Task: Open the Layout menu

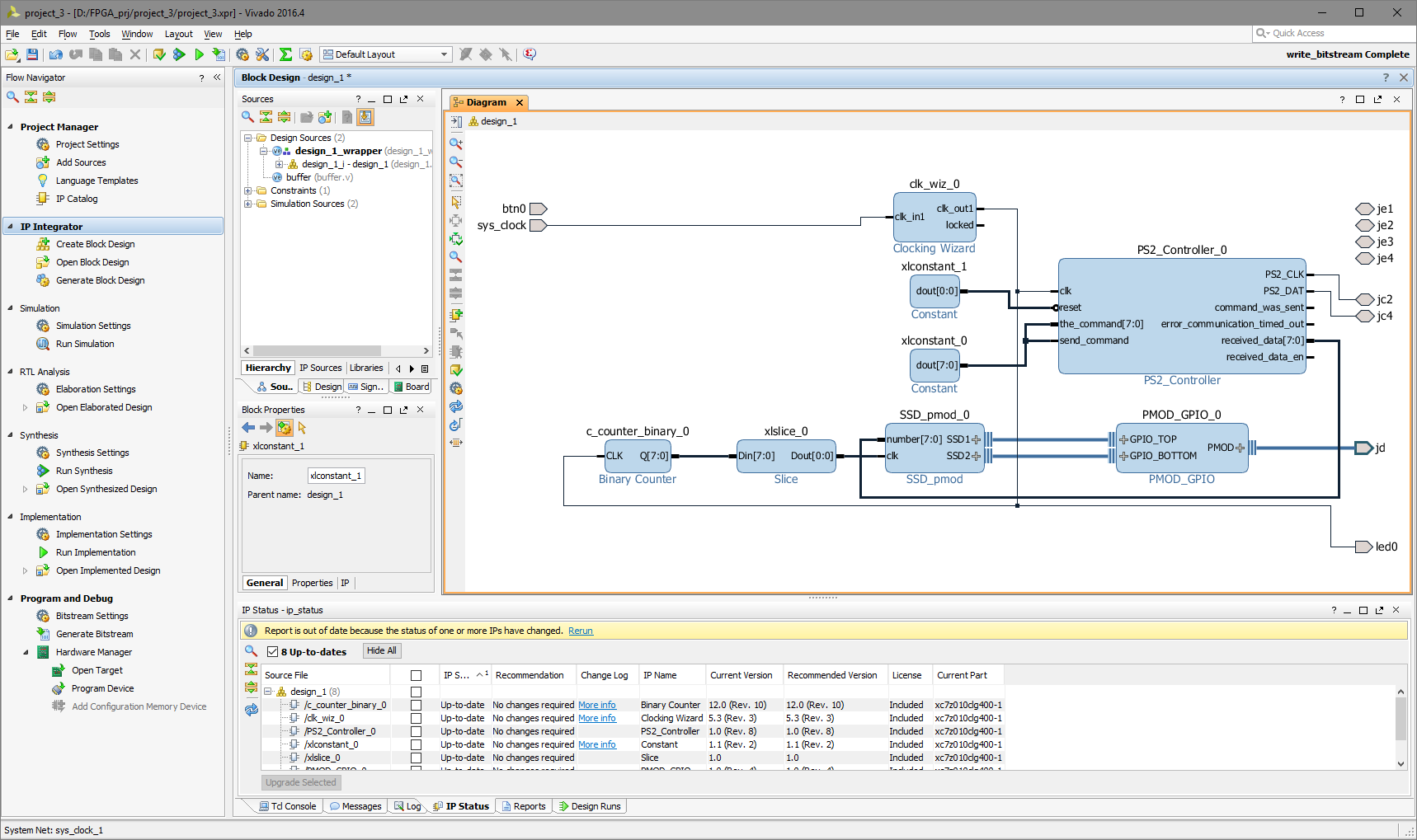Action: tap(178, 34)
